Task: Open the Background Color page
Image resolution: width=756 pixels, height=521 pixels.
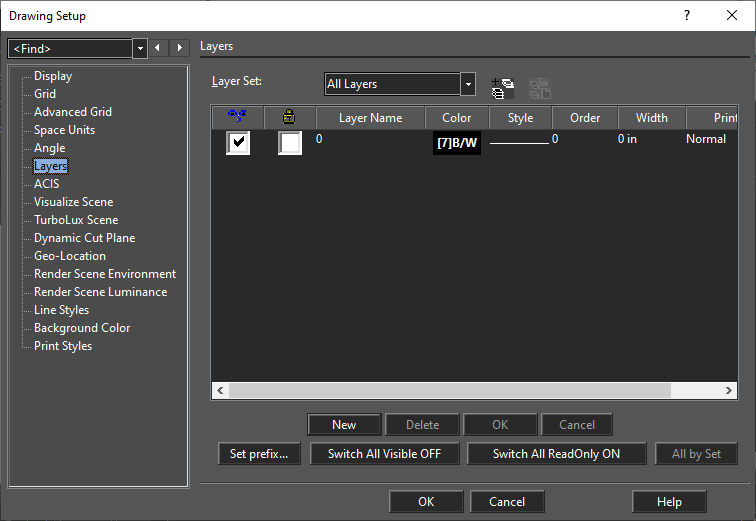Action: coord(82,328)
